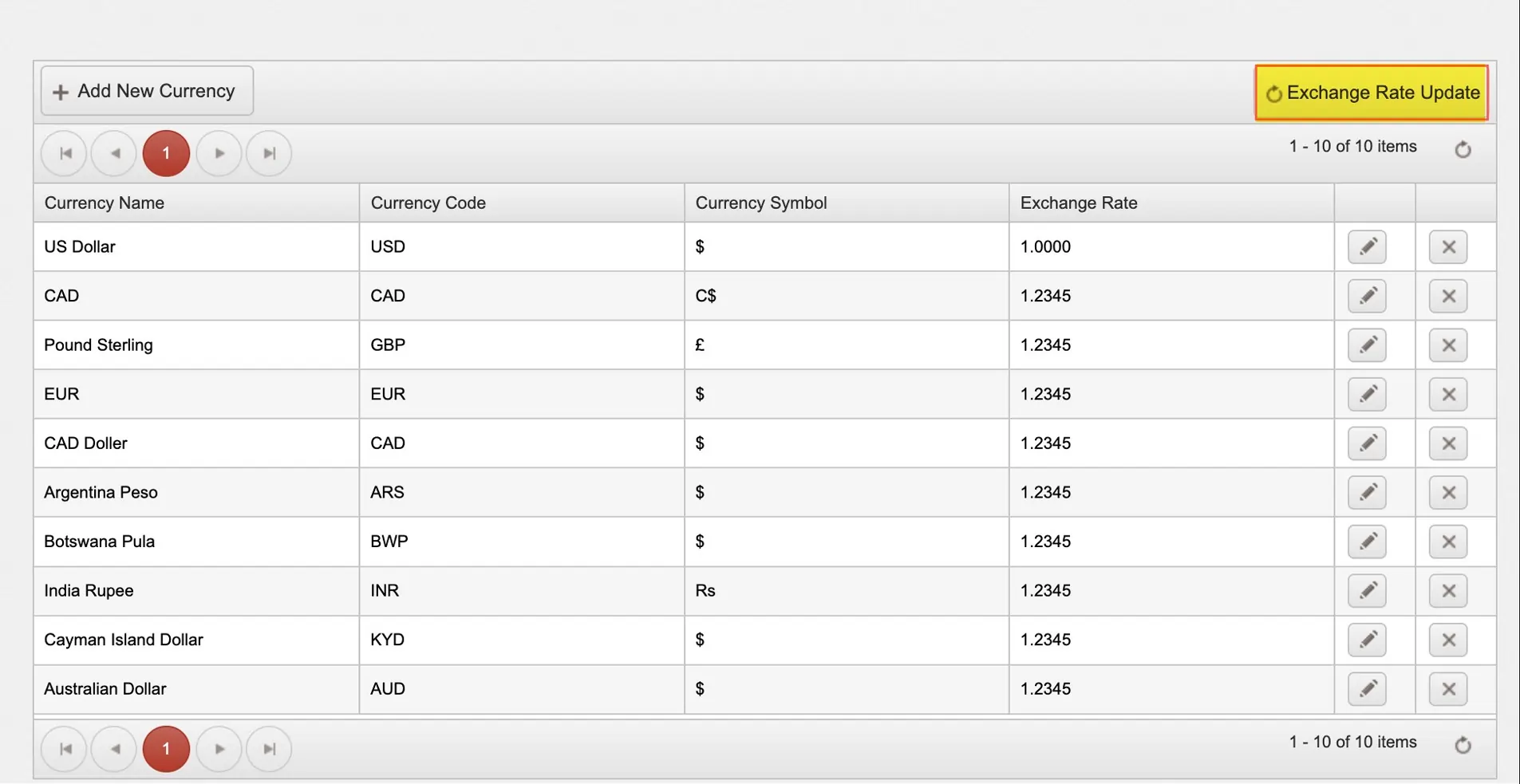Click the 'KYD' code cell
1520x784 pixels.
pyautogui.click(x=522, y=640)
